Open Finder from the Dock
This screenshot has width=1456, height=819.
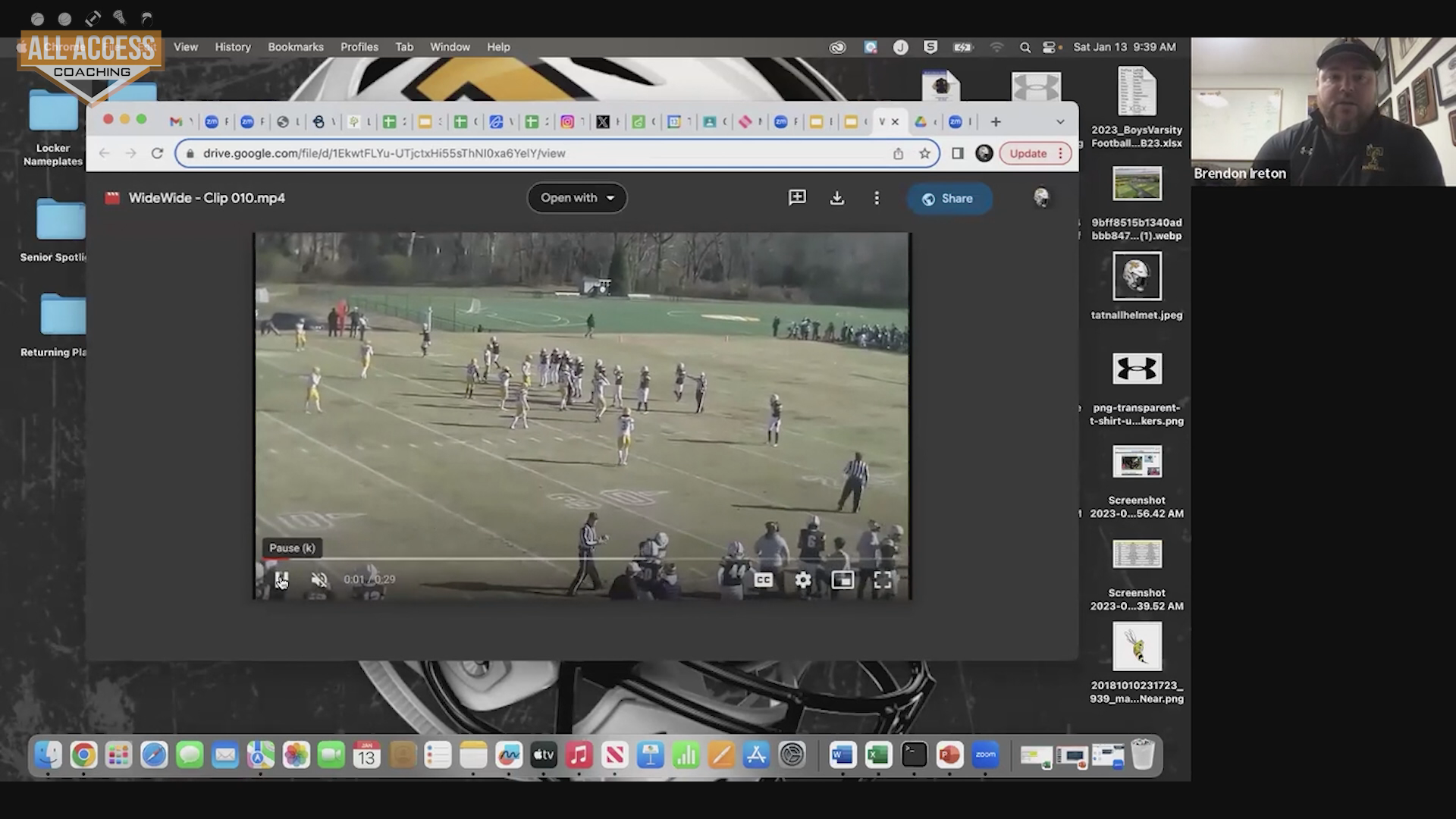tap(48, 755)
